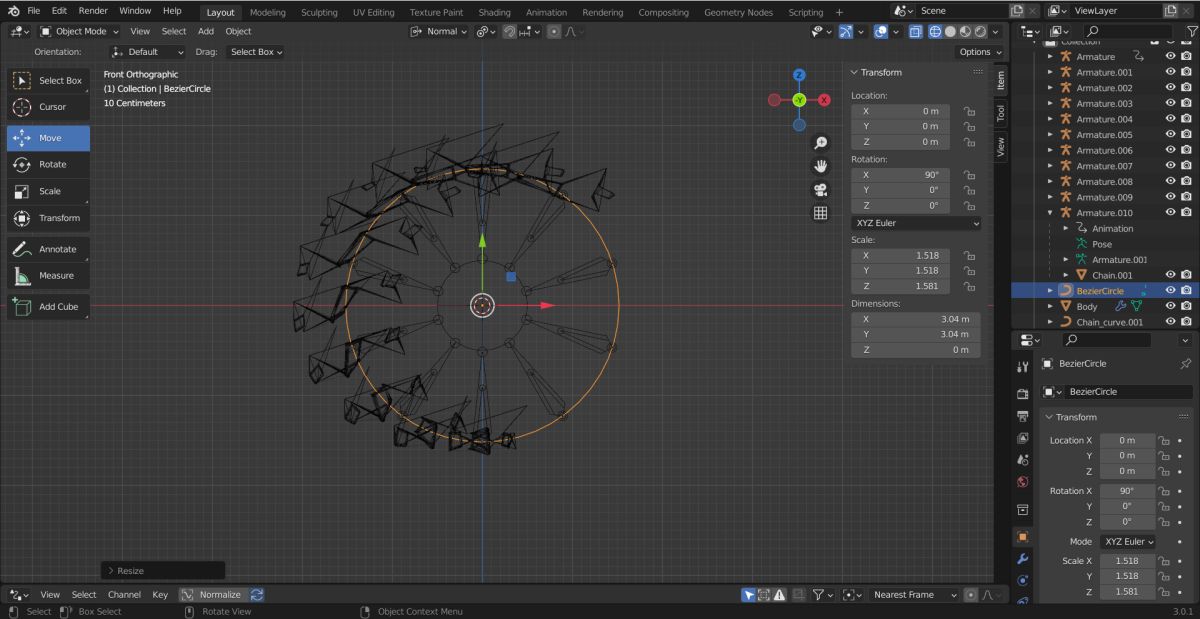Click the Blender logo menu icon
1200x619 pixels.
coord(13,11)
